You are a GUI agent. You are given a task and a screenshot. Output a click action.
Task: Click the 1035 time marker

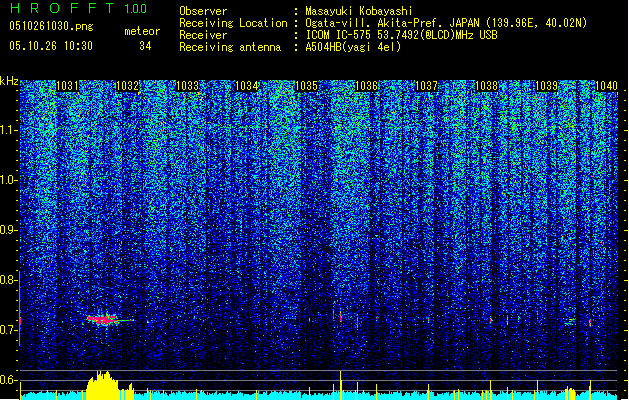pos(306,86)
